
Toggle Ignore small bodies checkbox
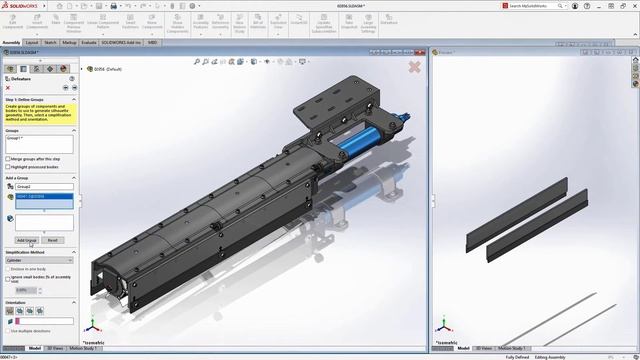point(8,279)
